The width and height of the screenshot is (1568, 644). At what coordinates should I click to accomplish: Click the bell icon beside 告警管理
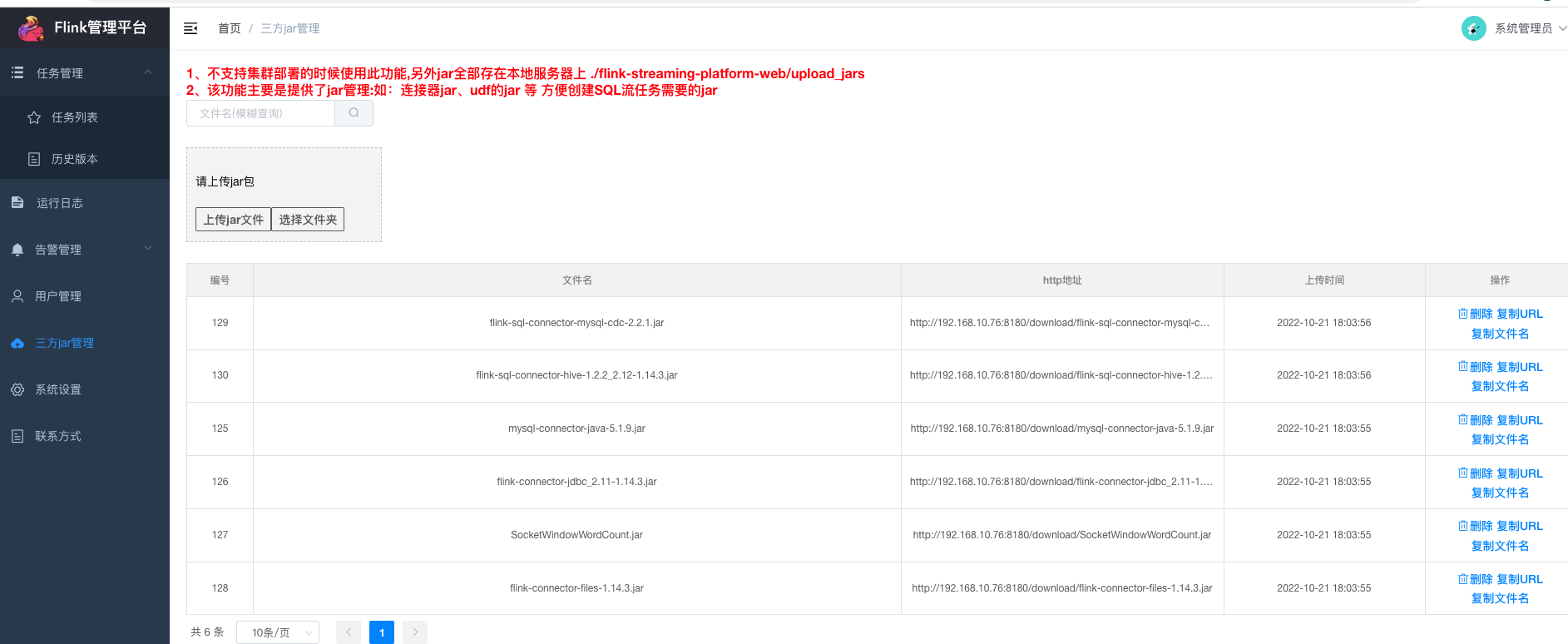pyautogui.click(x=17, y=250)
